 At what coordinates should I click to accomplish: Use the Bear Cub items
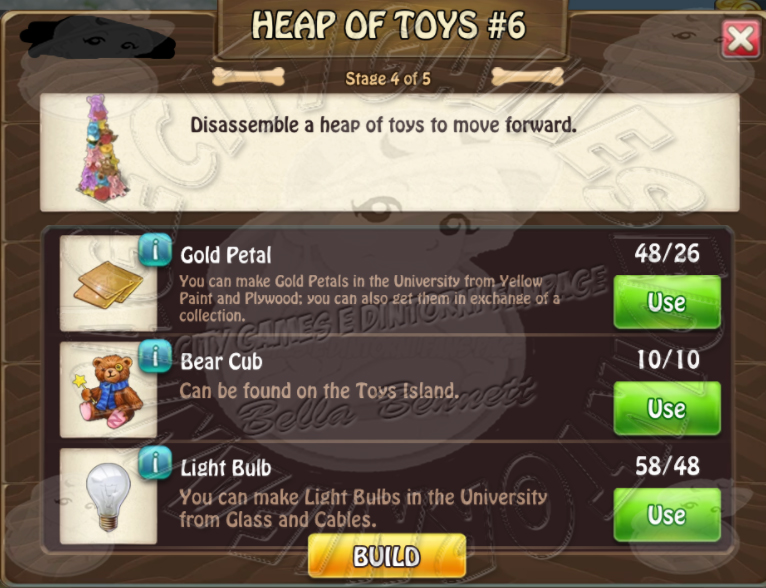[x=667, y=408]
